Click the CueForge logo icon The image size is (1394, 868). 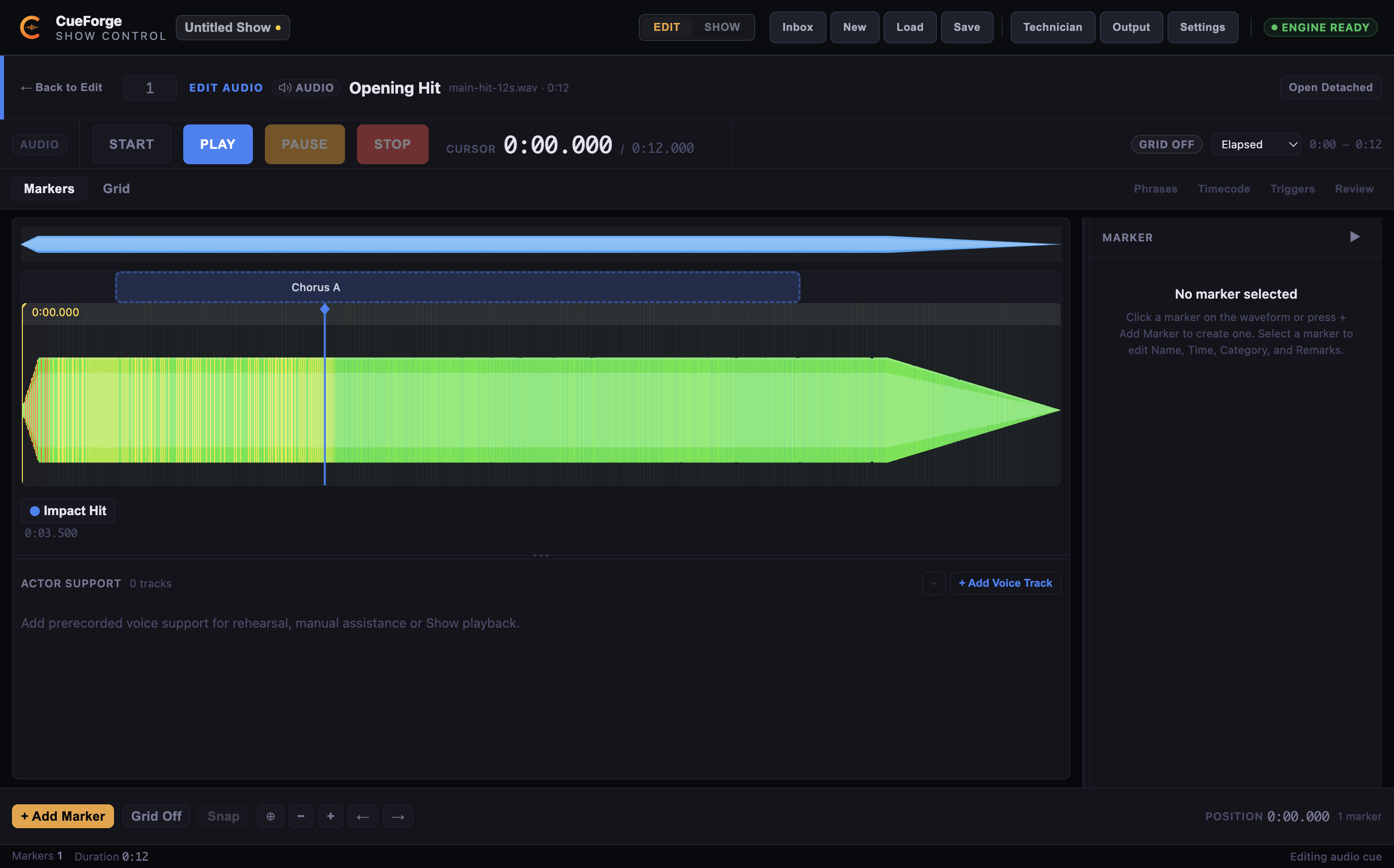click(x=30, y=27)
